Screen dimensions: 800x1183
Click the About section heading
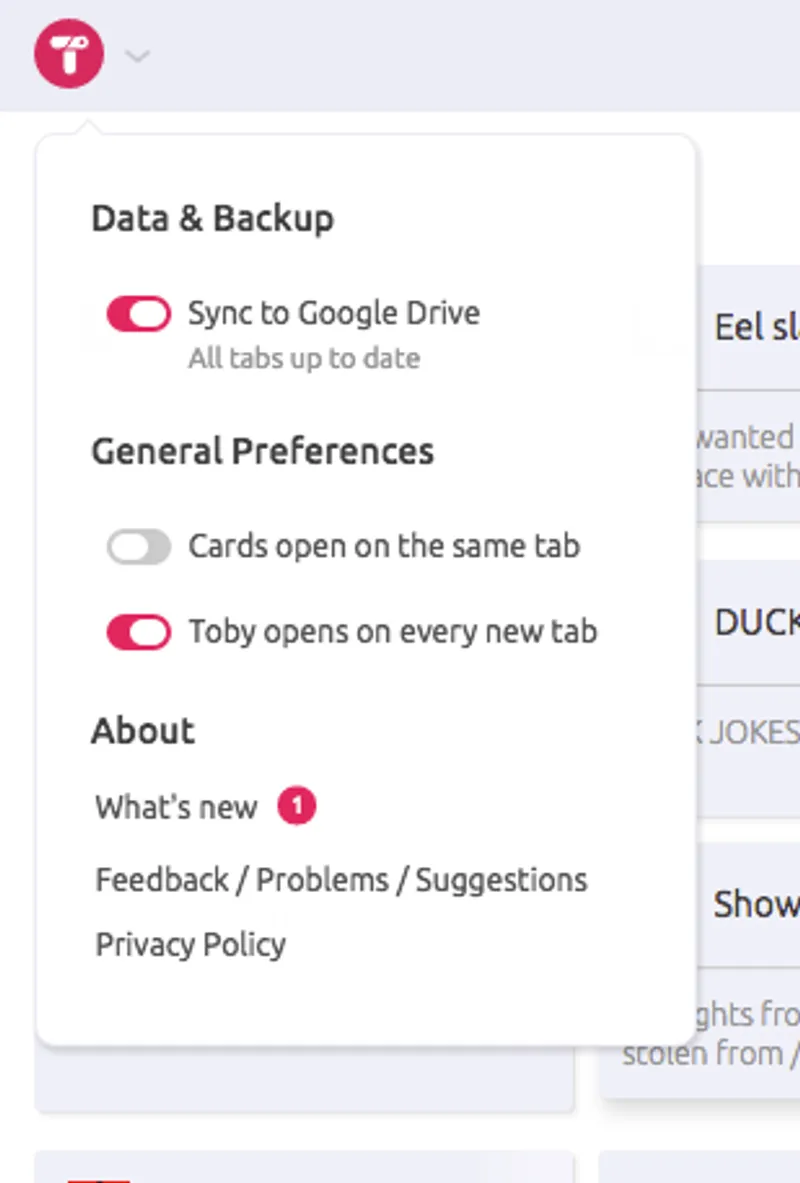(143, 731)
